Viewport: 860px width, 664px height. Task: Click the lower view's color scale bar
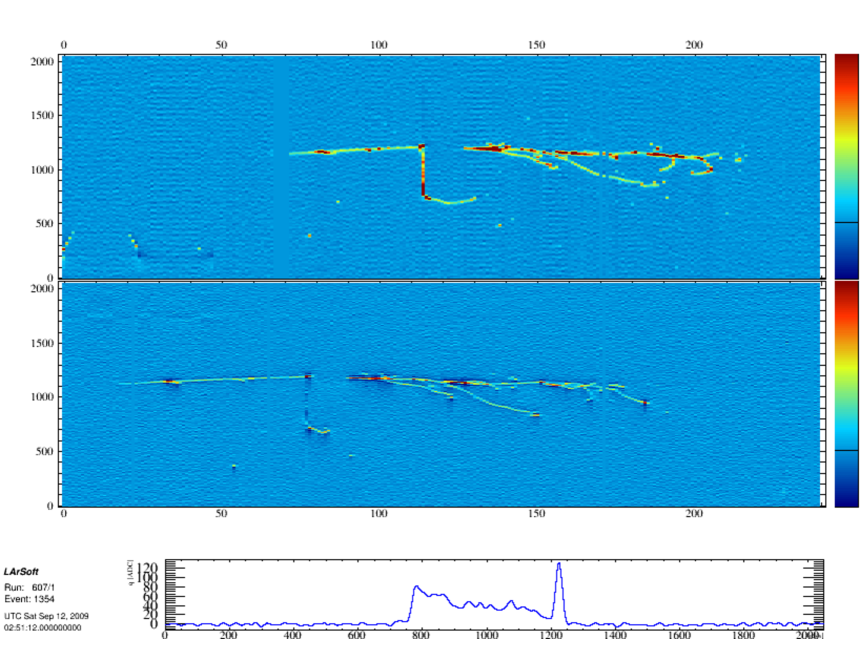tap(846, 394)
